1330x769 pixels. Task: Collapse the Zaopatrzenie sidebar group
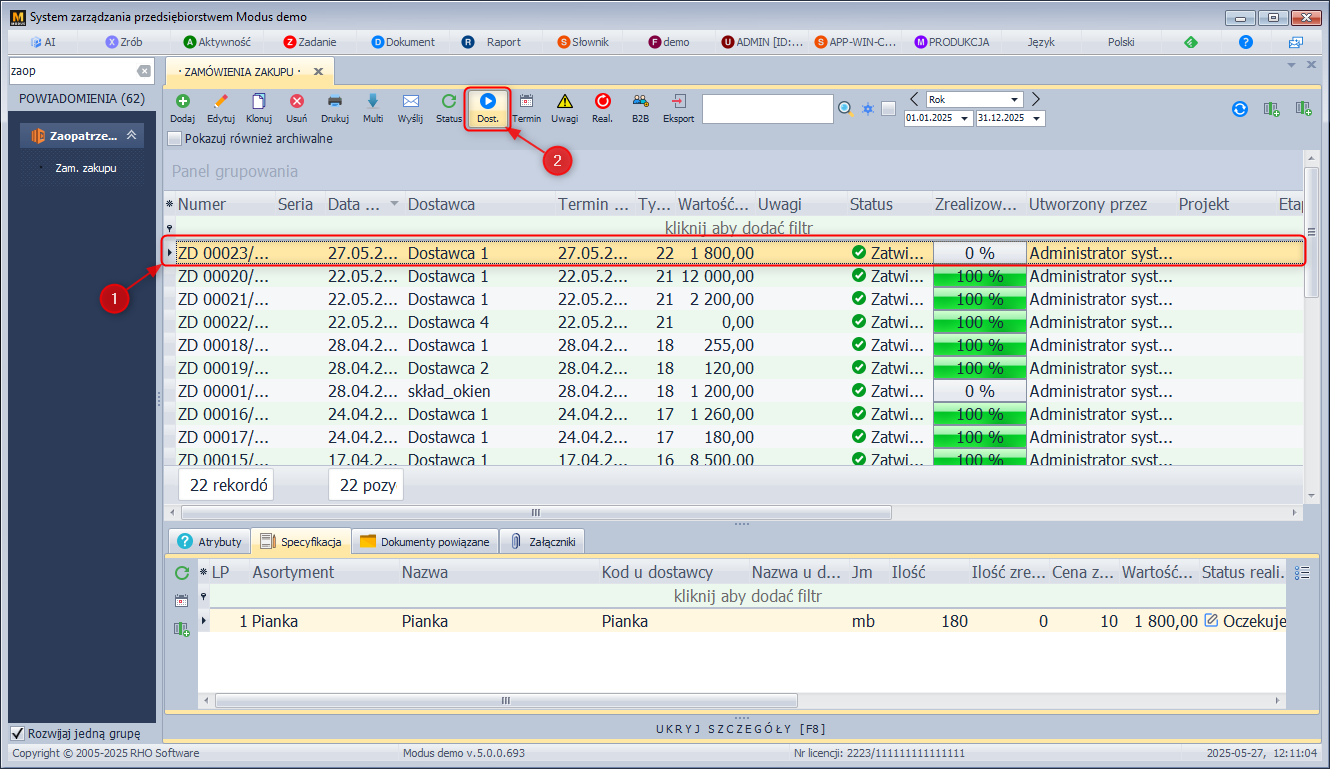click(130, 136)
